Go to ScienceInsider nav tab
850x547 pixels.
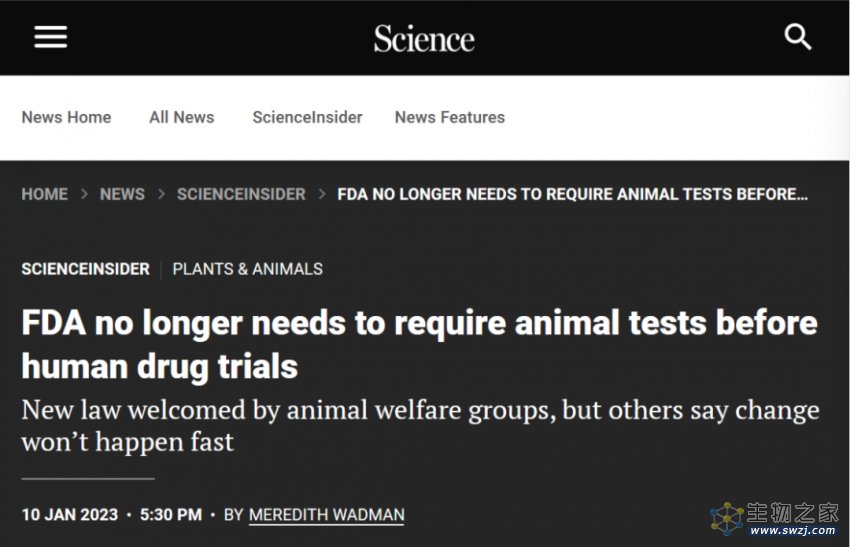click(307, 117)
